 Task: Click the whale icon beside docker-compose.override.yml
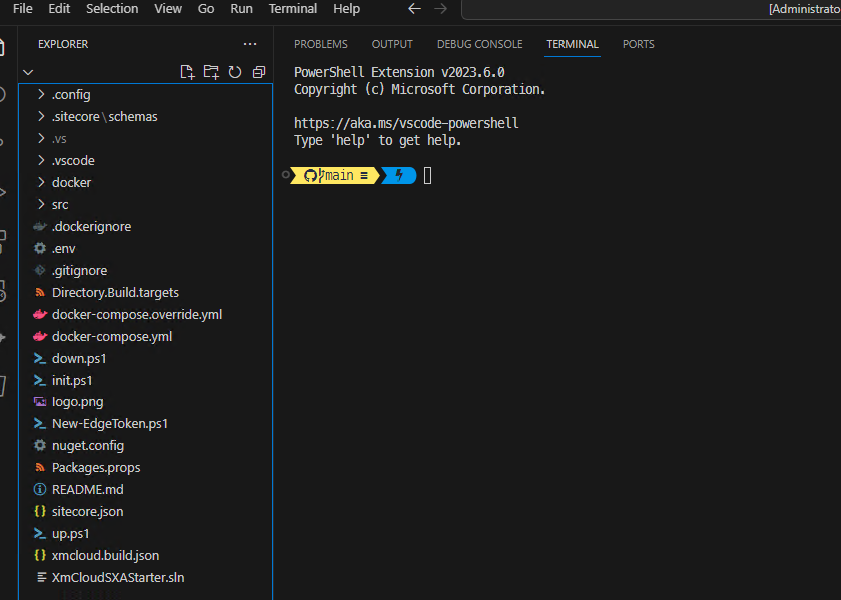pos(40,314)
